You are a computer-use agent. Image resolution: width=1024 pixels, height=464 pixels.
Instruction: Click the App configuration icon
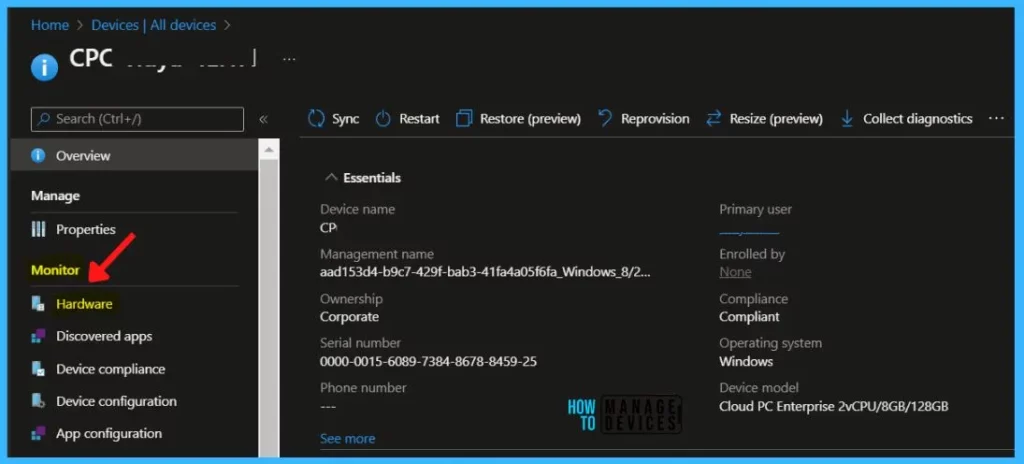point(39,433)
